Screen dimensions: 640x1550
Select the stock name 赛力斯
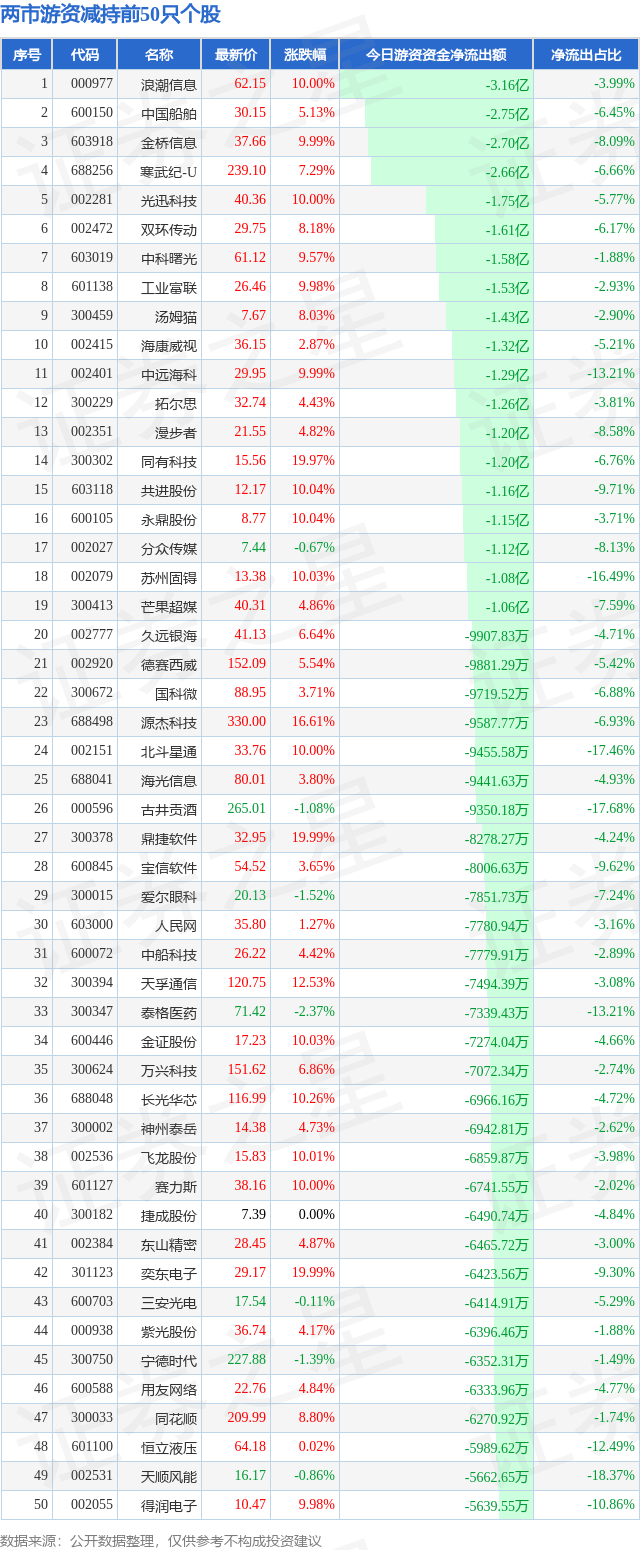click(176, 1187)
